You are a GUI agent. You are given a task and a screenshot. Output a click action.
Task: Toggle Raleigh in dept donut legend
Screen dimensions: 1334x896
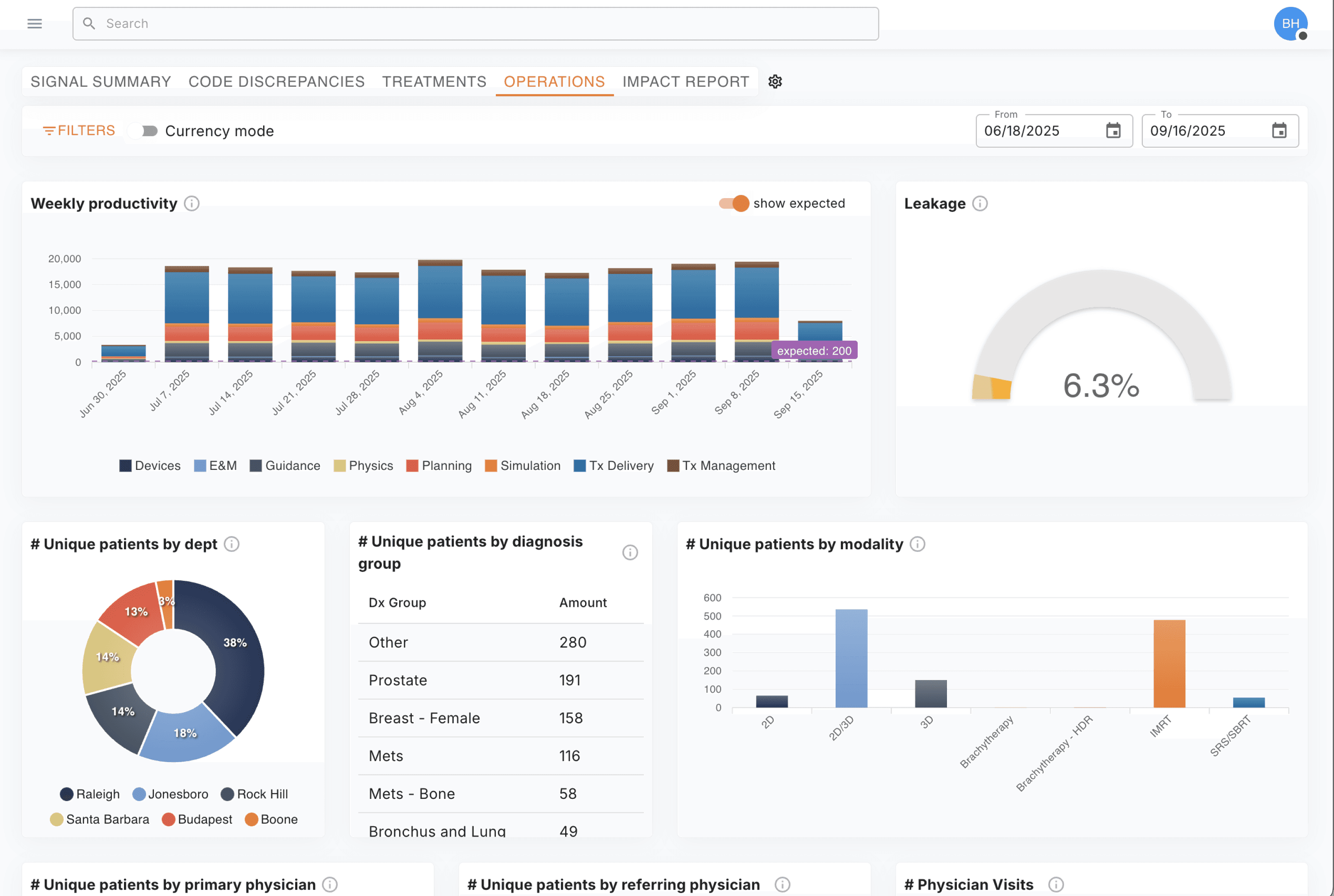coord(90,794)
